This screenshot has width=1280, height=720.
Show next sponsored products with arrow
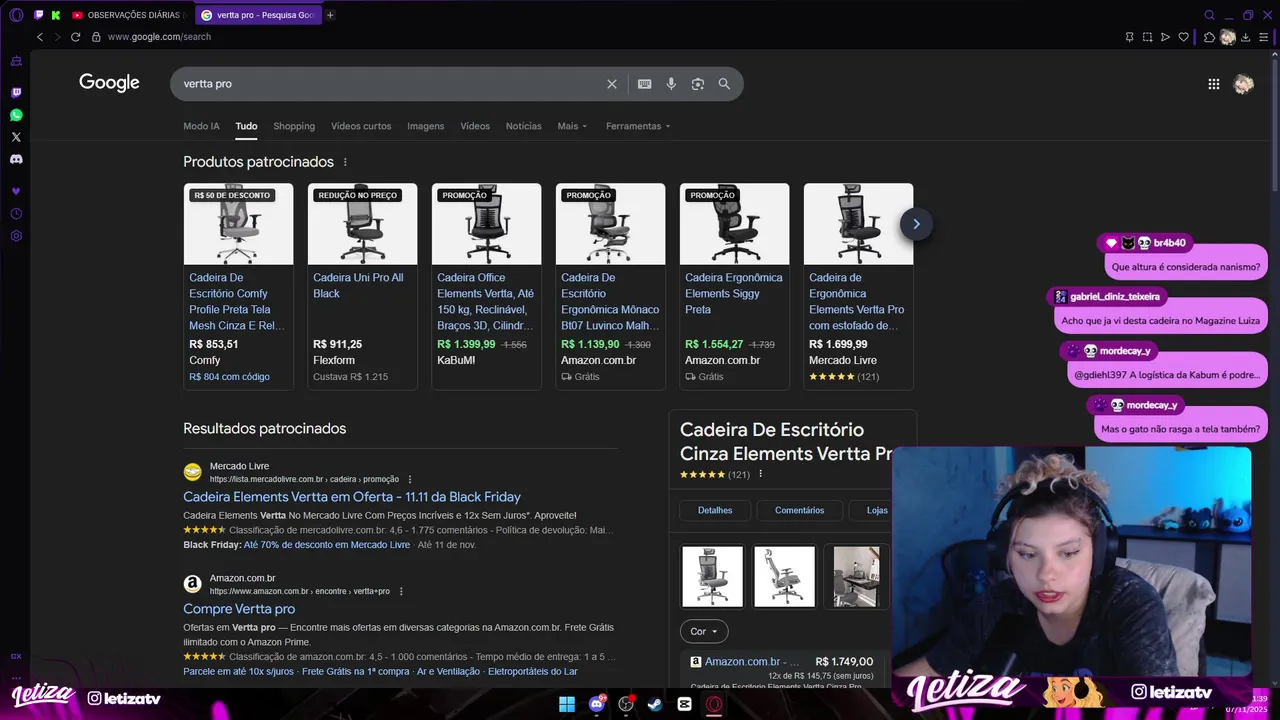tap(916, 224)
